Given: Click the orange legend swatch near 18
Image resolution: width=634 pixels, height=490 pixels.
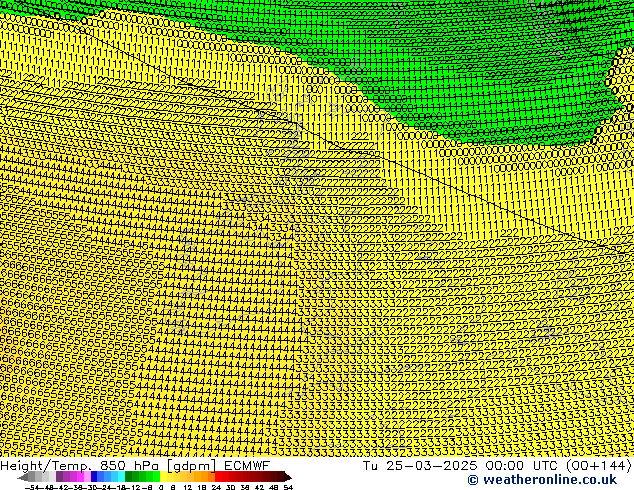Looking at the screenshot, I should (x=204, y=477).
